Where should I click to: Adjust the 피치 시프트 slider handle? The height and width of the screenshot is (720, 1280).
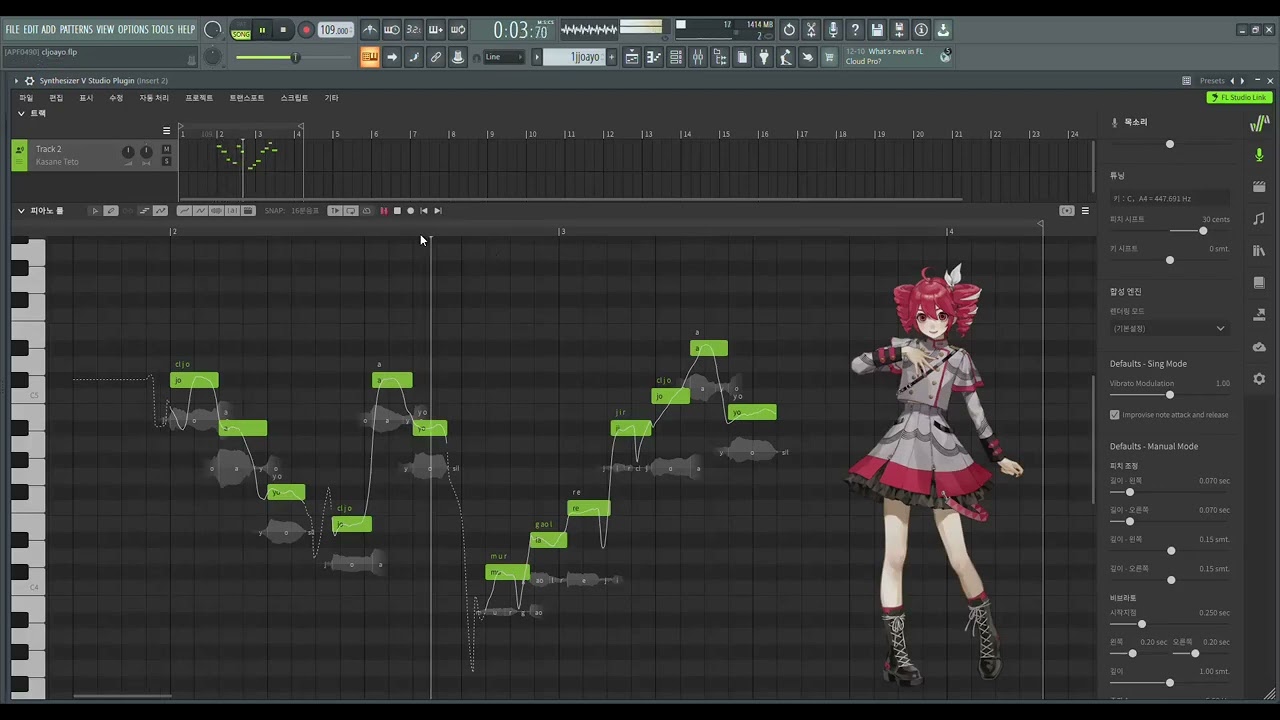point(1203,231)
